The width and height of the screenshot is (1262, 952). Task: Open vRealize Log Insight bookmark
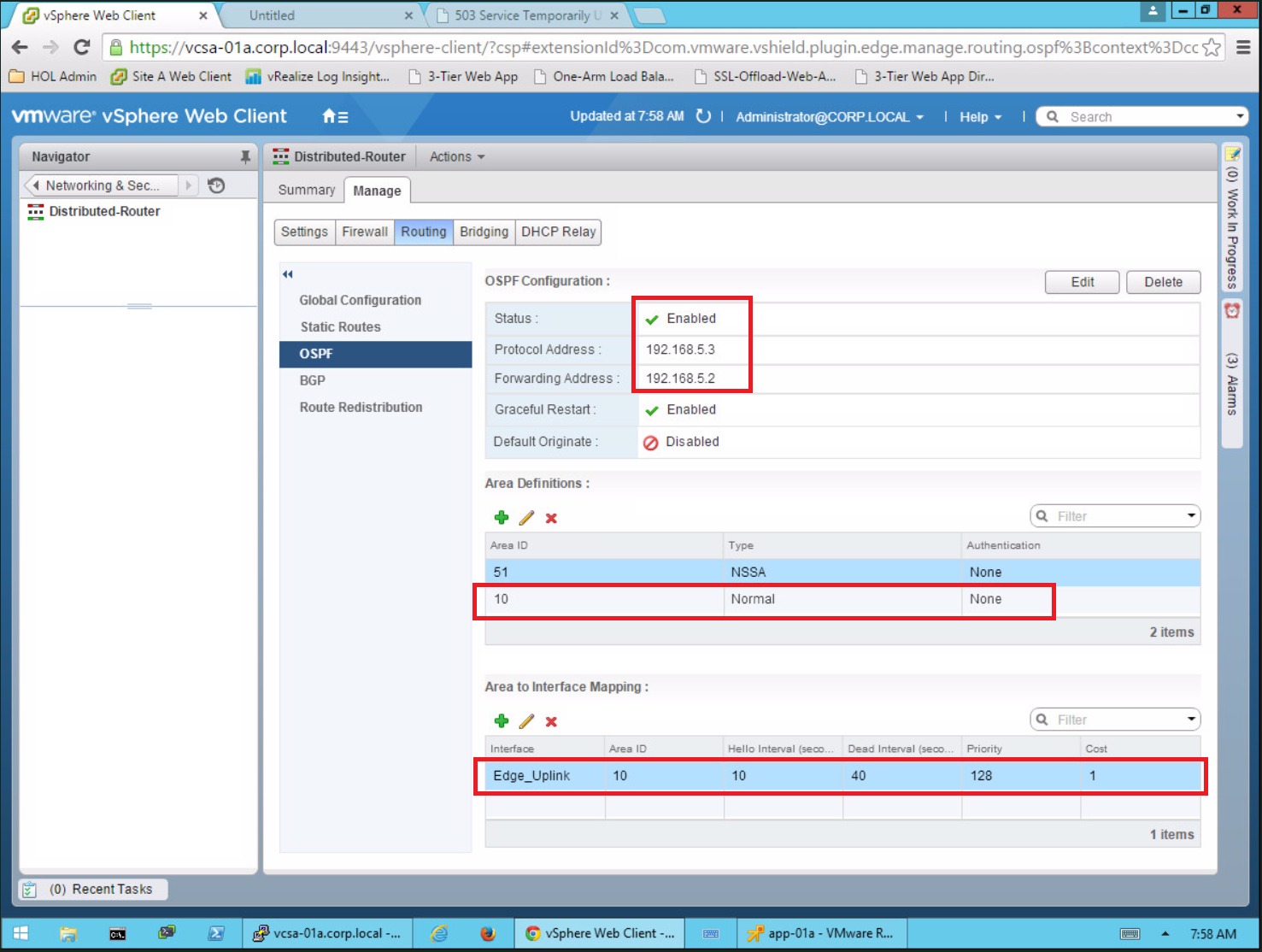point(318,77)
